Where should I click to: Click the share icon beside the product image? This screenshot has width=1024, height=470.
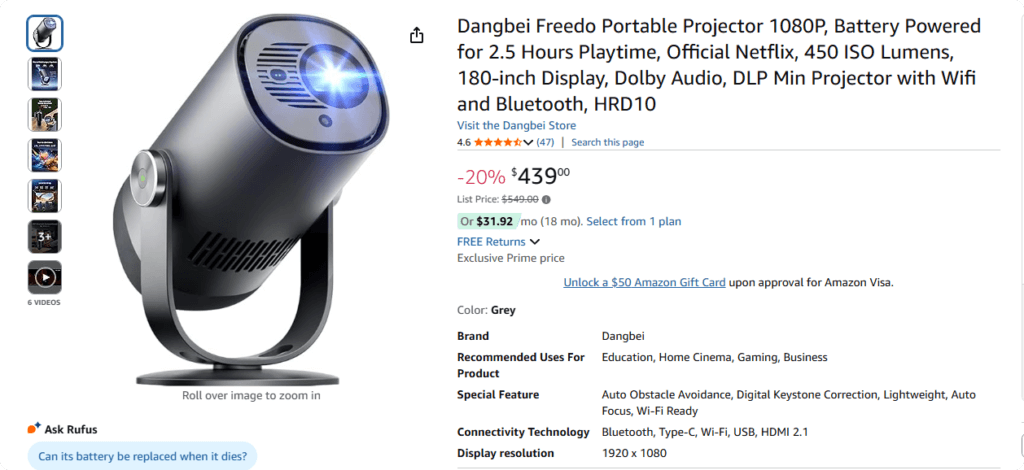coord(416,35)
